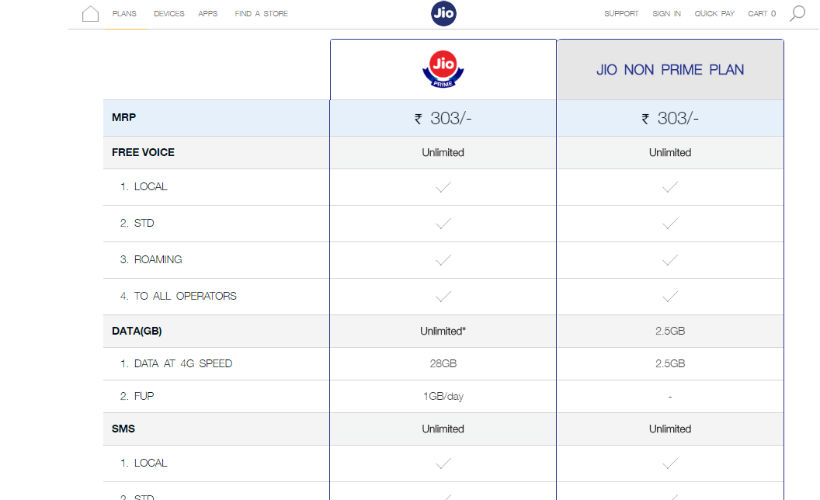
Task: Go to the Jio home icon
Action: tap(90, 14)
